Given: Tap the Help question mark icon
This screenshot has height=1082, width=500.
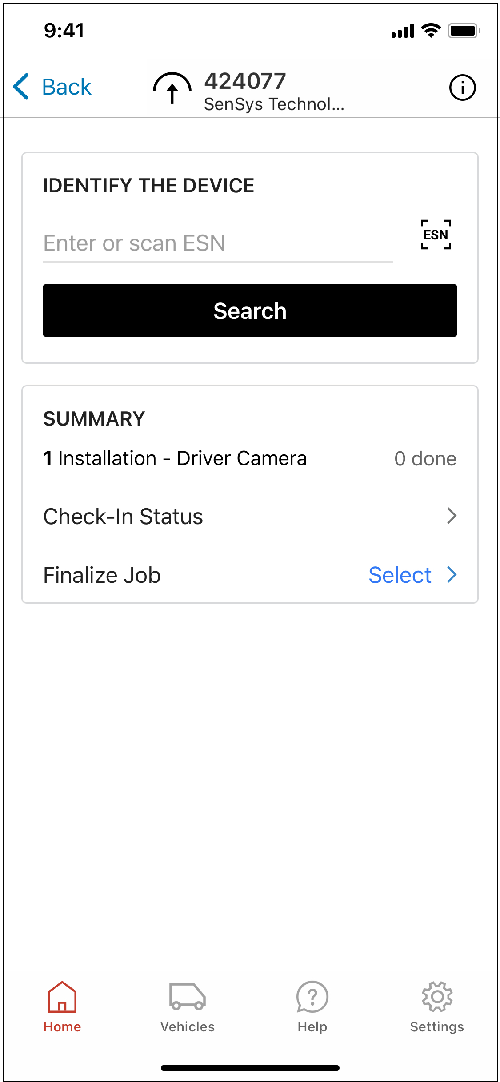Looking at the screenshot, I should tap(312, 998).
